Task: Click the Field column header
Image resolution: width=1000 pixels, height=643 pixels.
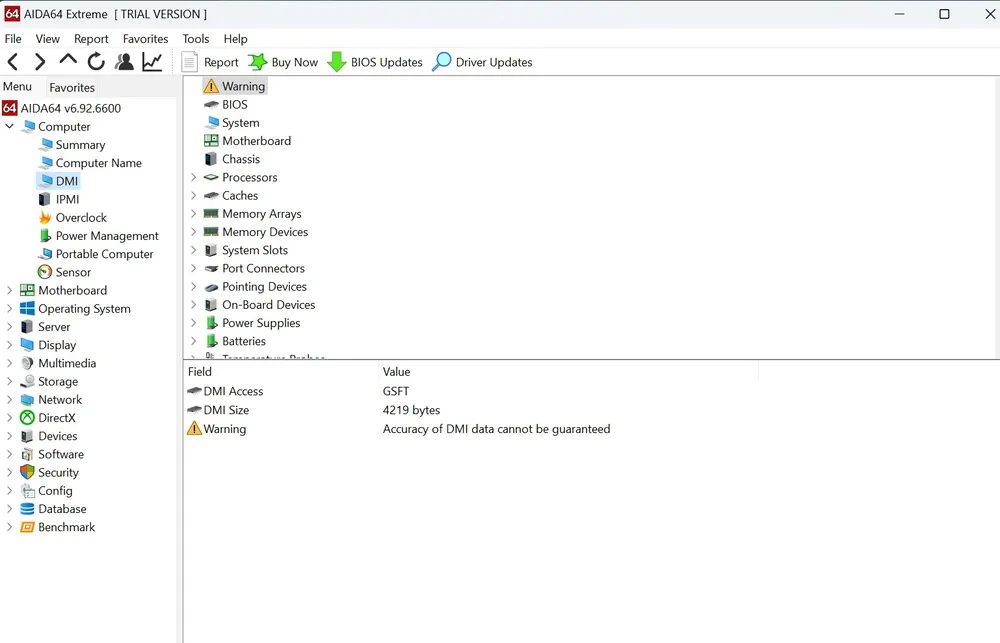Action: click(200, 372)
